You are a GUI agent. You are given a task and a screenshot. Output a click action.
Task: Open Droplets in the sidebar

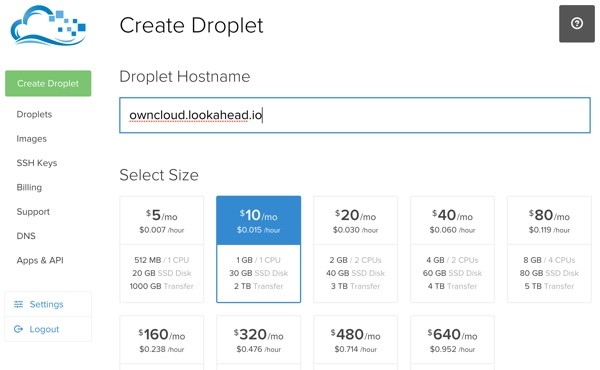pos(34,114)
